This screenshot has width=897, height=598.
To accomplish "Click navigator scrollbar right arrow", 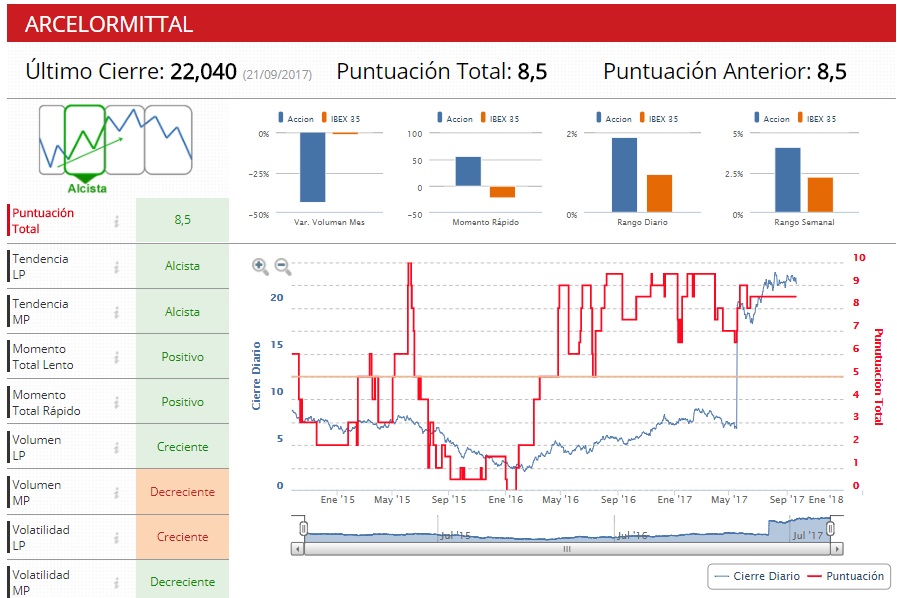I will point(837,549).
